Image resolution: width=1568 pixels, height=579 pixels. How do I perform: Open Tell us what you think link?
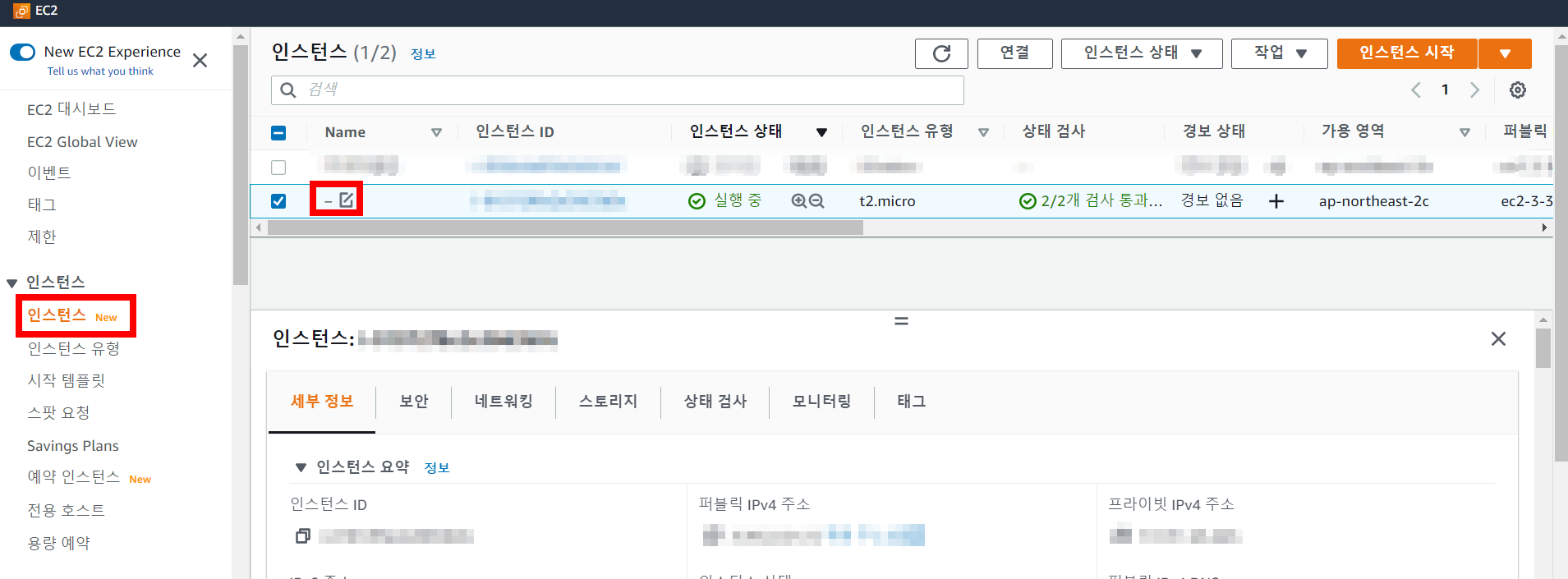pyautogui.click(x=100, y=71)
